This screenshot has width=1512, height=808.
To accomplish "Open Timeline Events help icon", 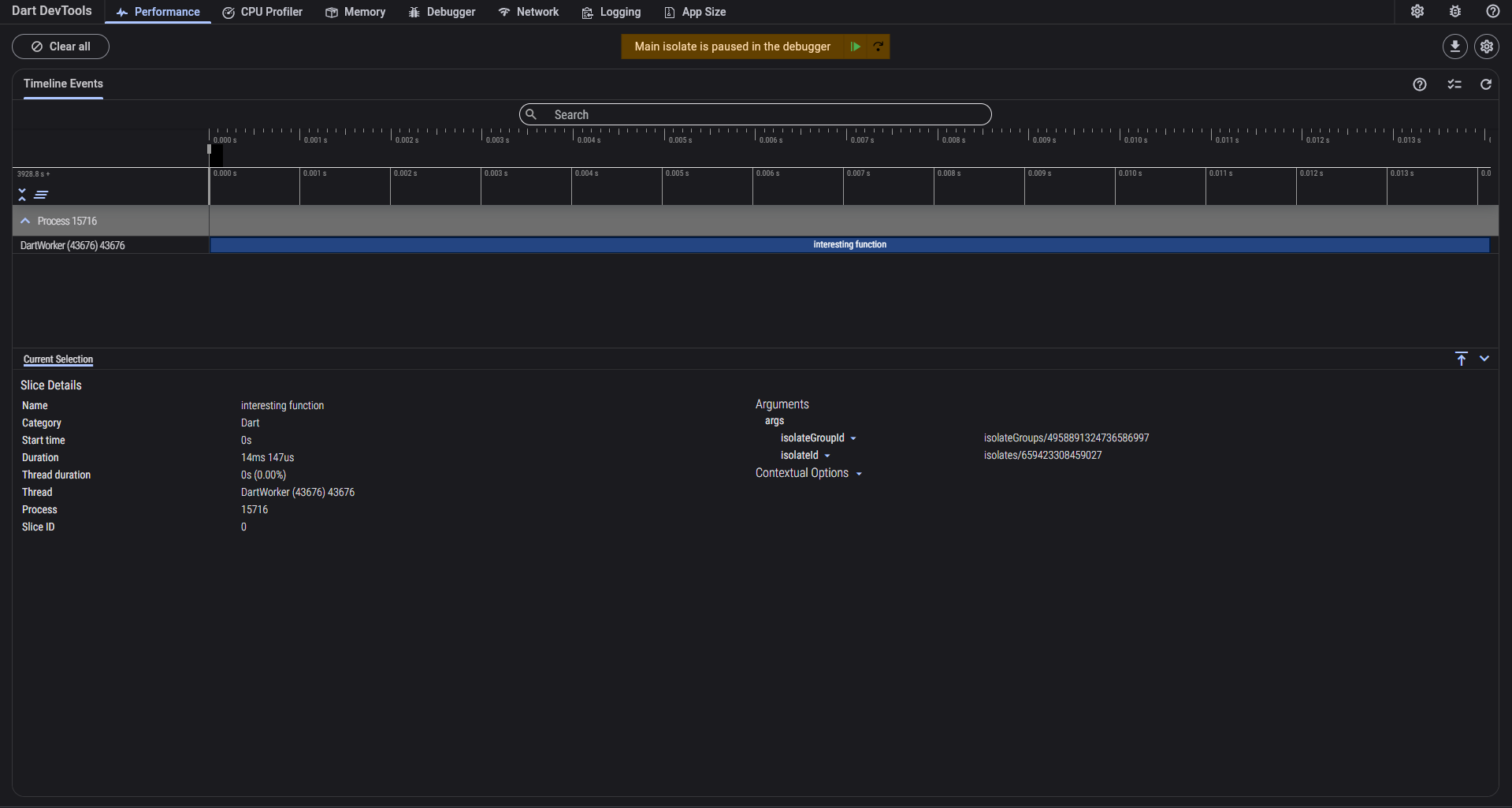I will (1419, 84).
